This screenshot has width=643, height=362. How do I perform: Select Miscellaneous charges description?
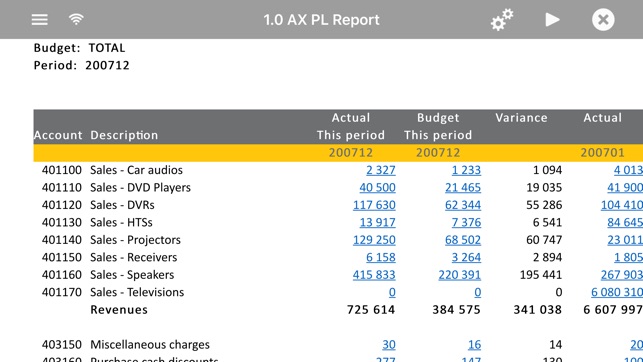[x=150, y=344]
